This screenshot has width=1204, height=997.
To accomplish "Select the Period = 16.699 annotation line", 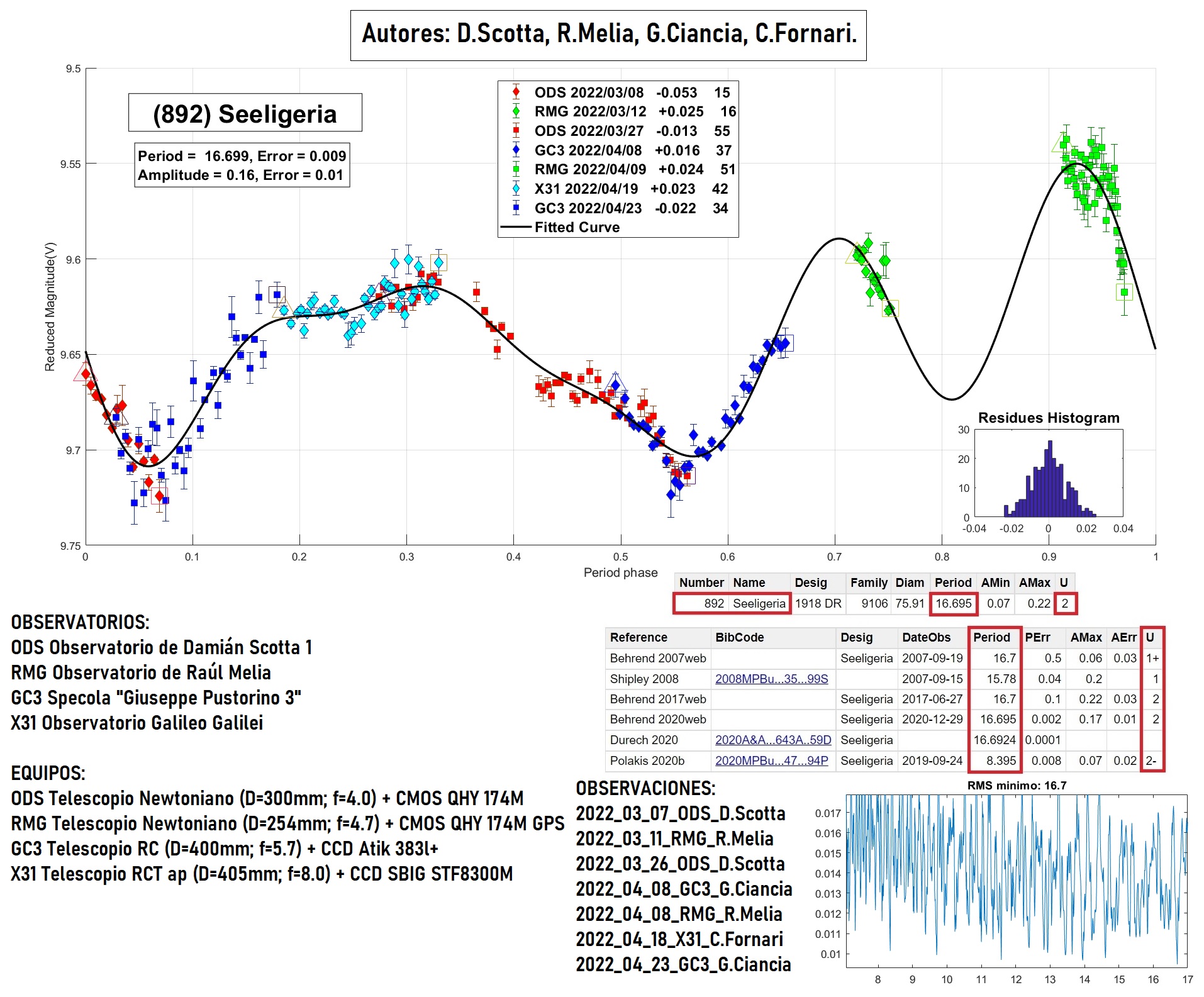I will (x=242, y=156).
